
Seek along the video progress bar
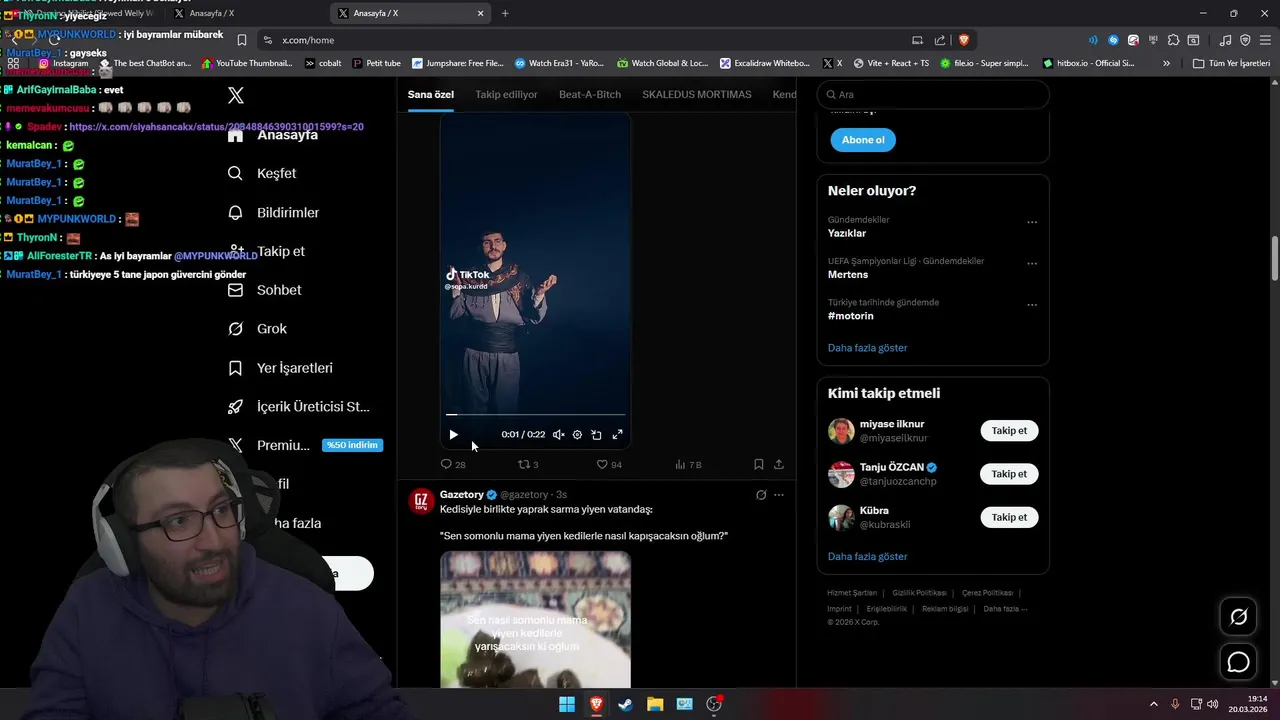coord(535,414)
